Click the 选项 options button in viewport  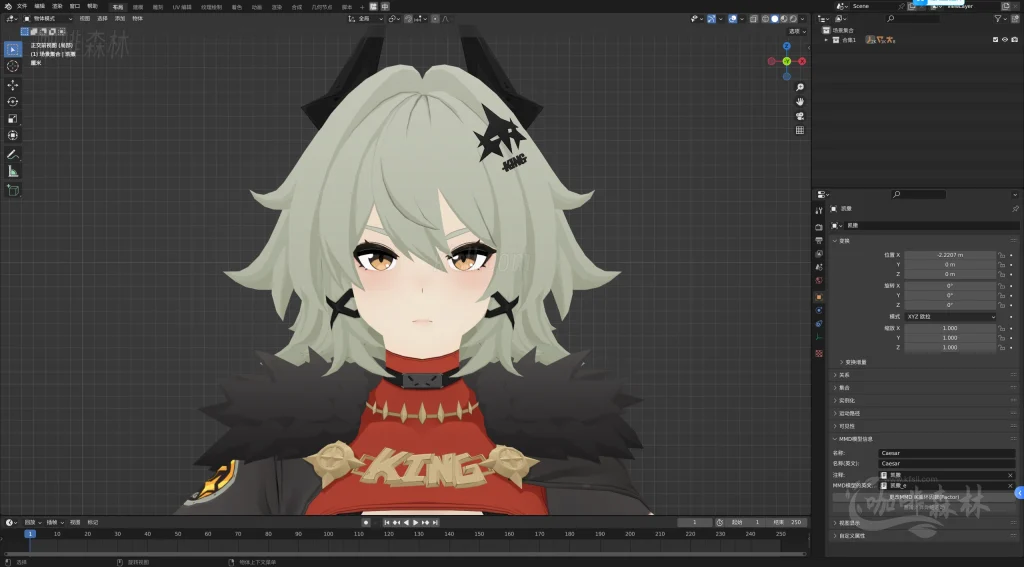pos(797,31)
